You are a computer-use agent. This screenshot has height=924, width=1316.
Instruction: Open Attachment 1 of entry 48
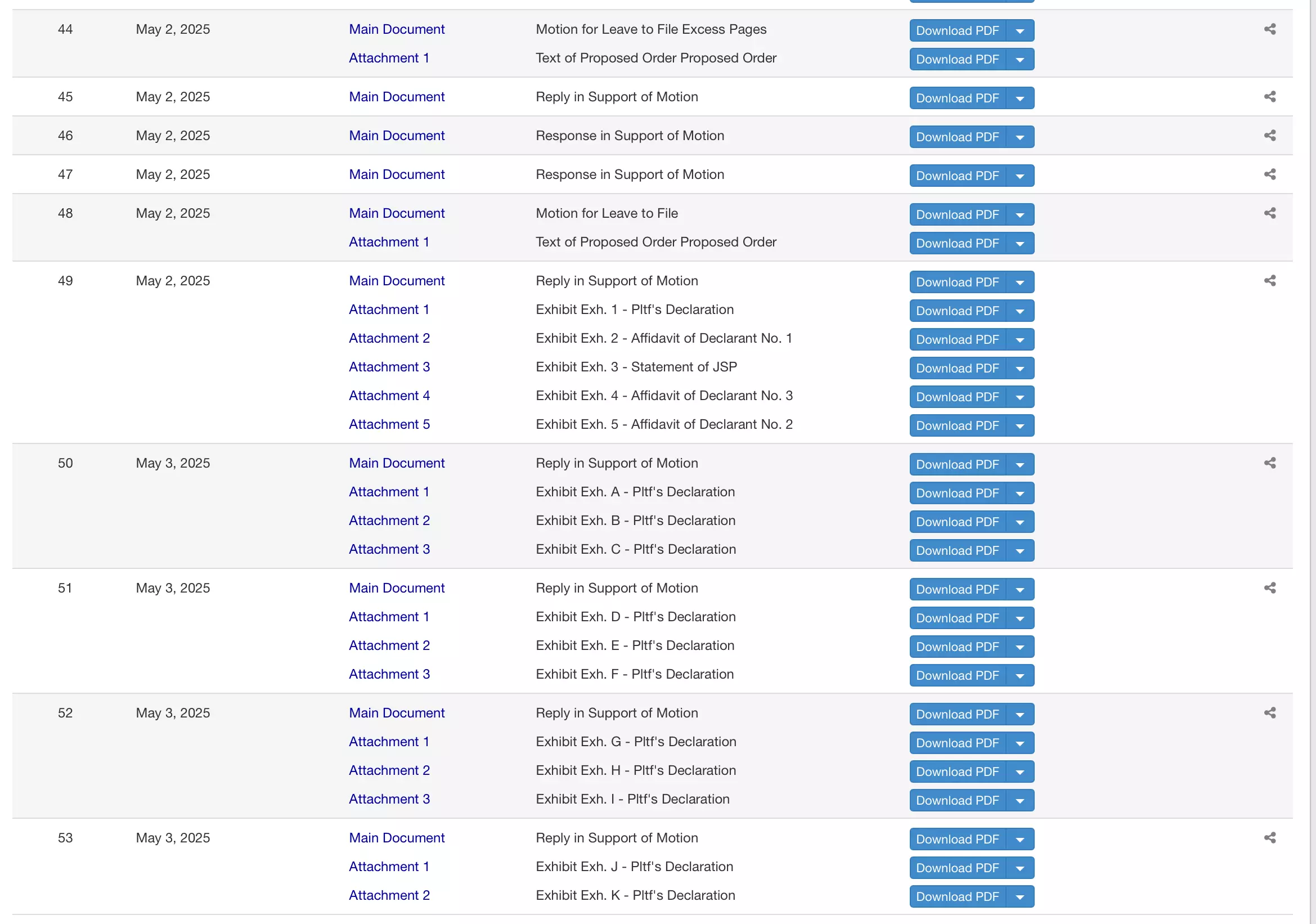(x=389, y=243)
